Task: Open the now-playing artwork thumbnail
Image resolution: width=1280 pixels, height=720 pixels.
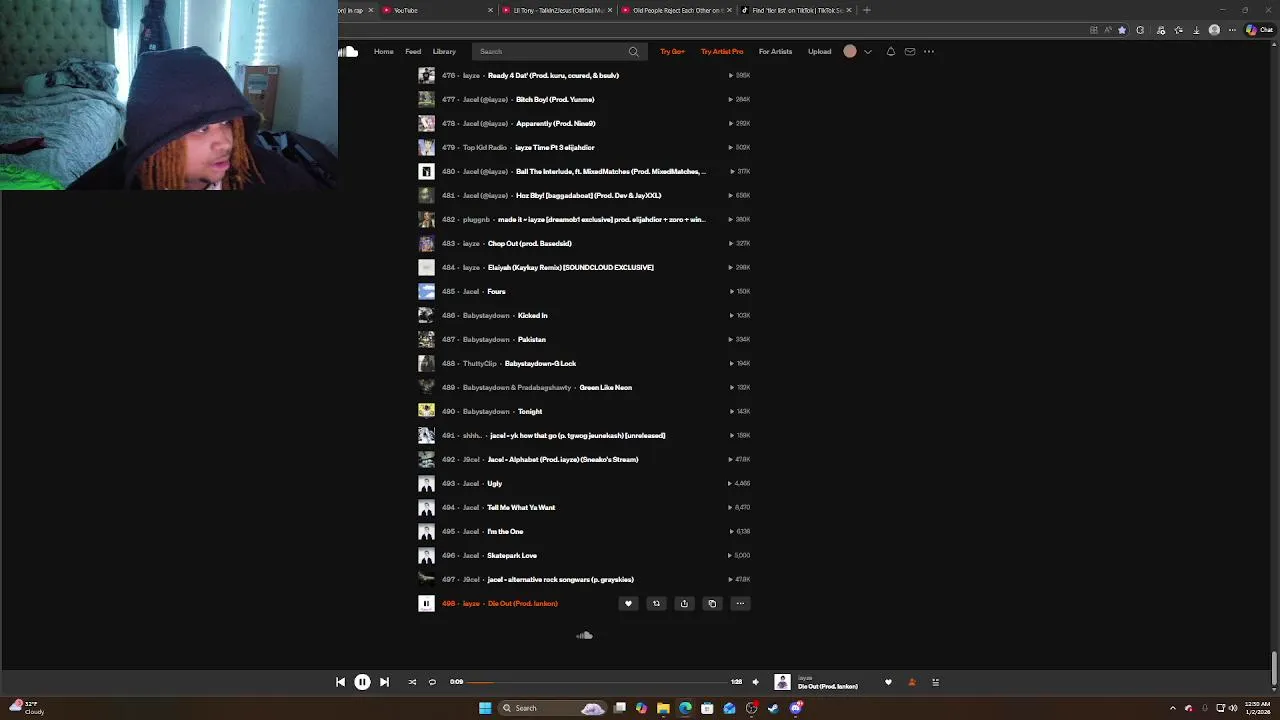Action: 782,682
